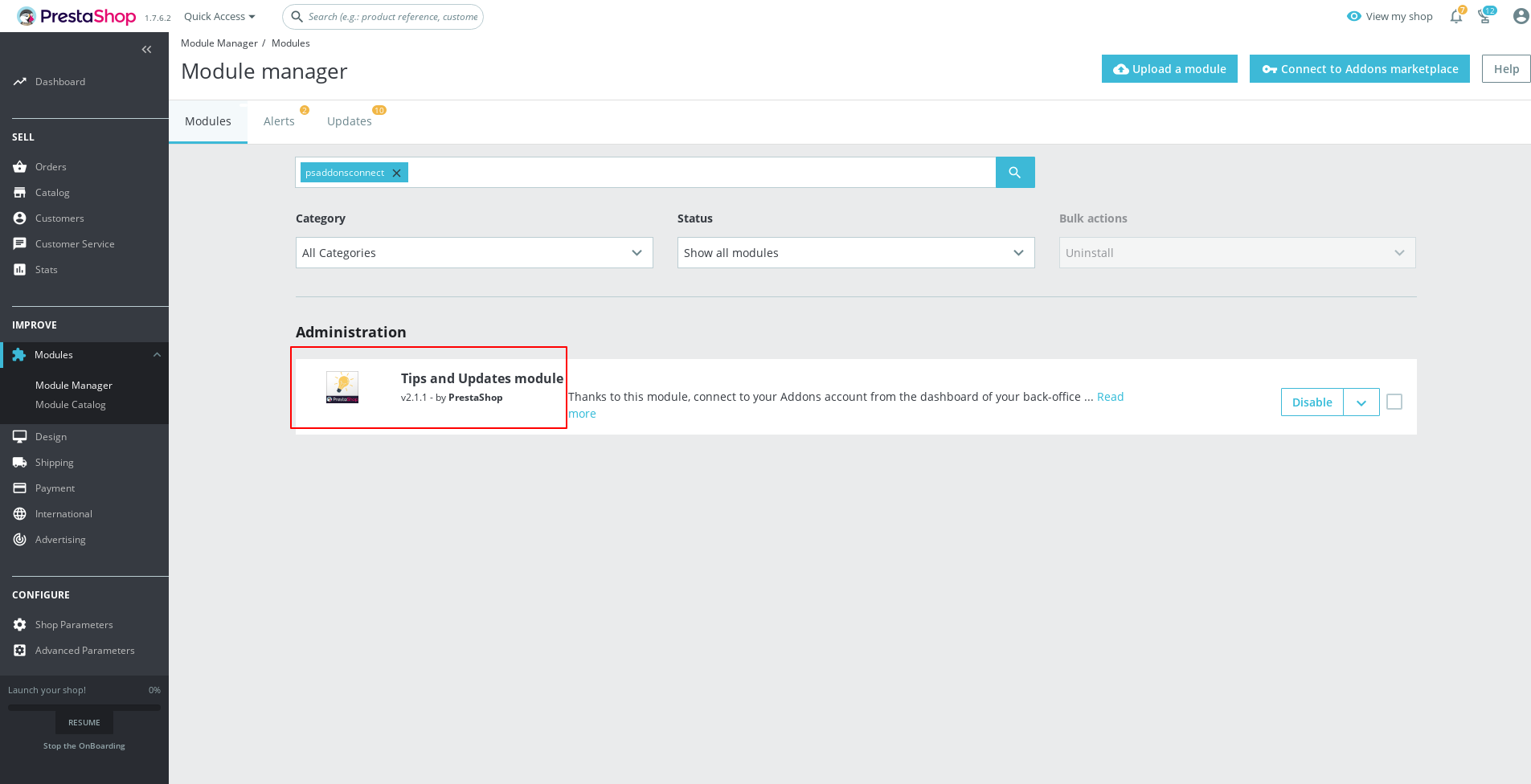Click the Shop Parameters gear icon
Screen dimensions: 1531x784
coord(19,625)
